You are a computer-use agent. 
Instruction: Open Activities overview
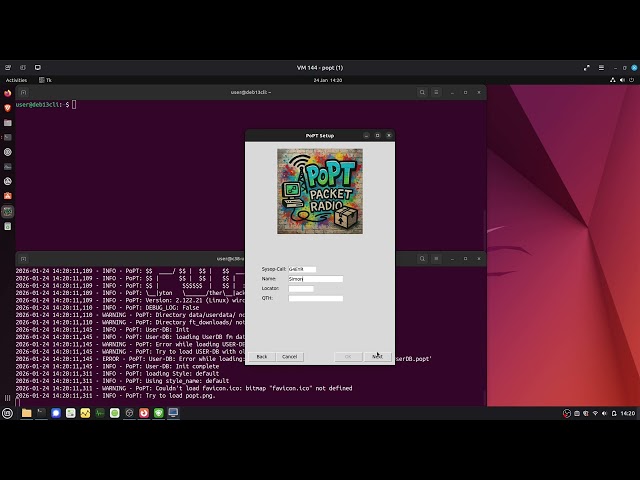pos(16,80)
